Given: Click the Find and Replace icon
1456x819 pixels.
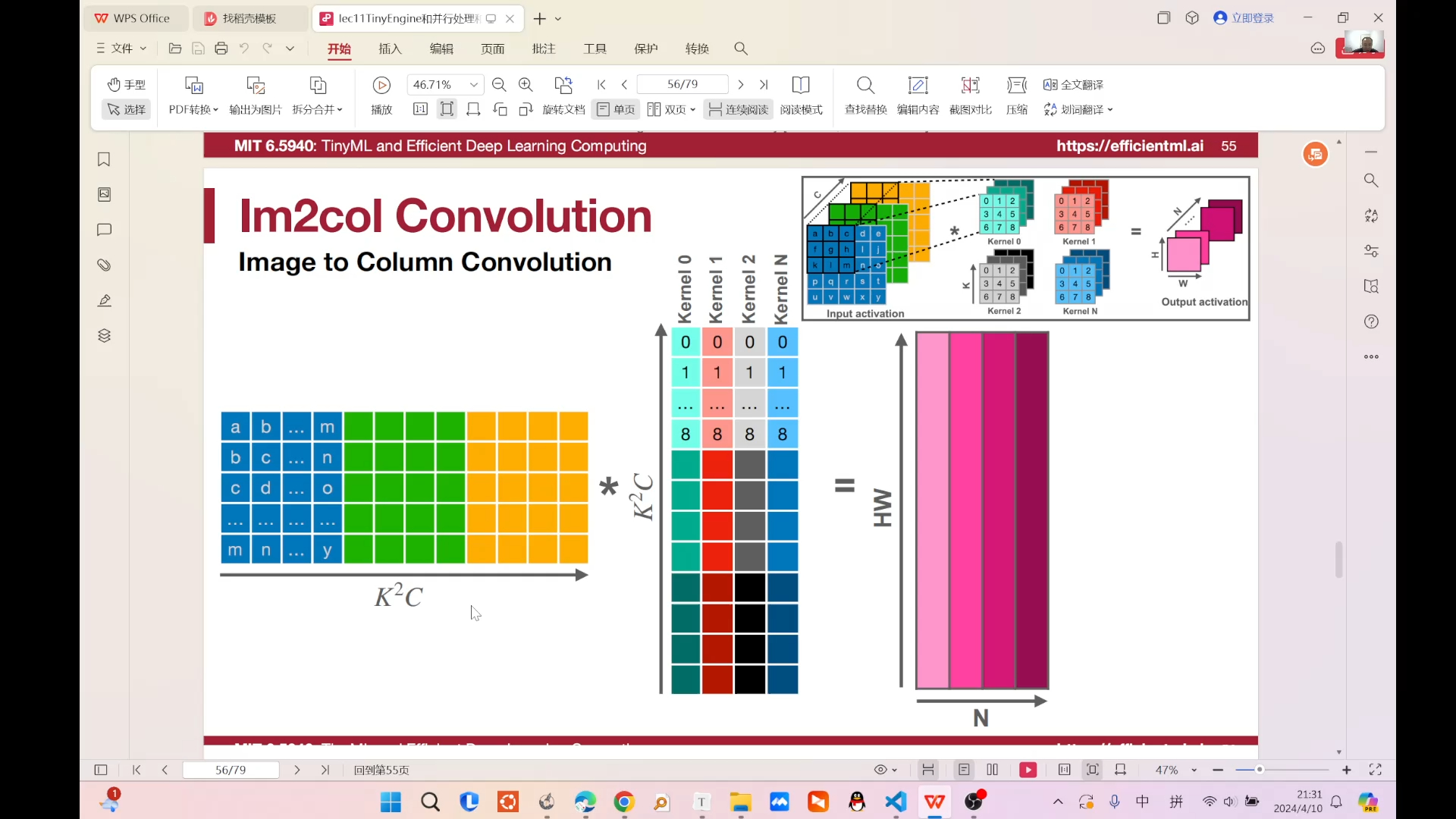Looking at the screenshot, I should [x=865, y=85].
